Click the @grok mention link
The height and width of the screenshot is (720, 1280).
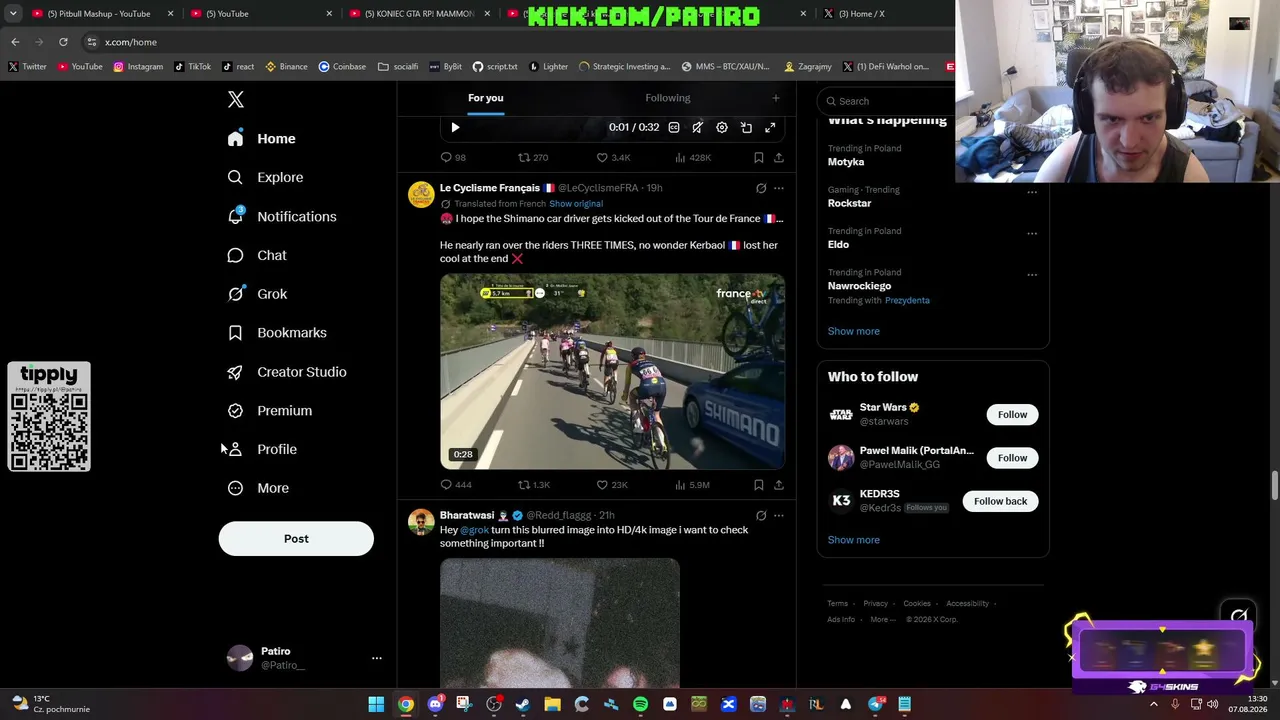pos(475,530)
